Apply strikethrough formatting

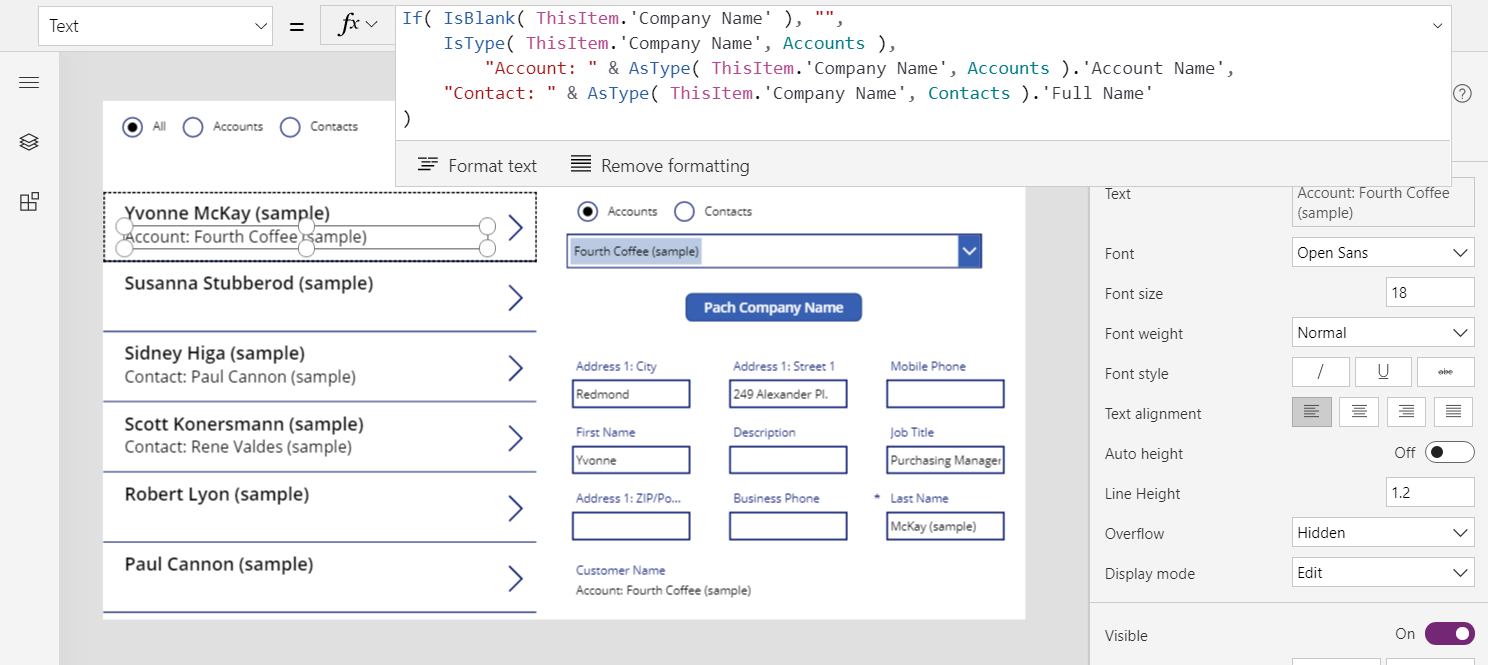[1445, 371]
